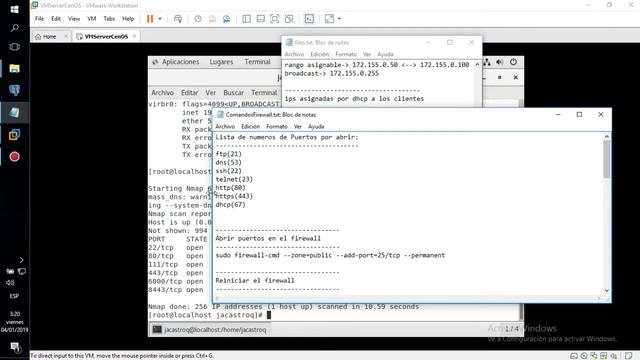Toggle the thumbnail bar view icon

260,19
